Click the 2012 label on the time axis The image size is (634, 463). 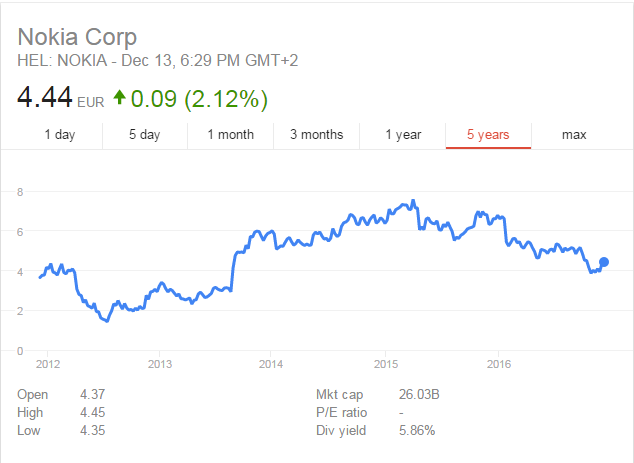point(47,364)
